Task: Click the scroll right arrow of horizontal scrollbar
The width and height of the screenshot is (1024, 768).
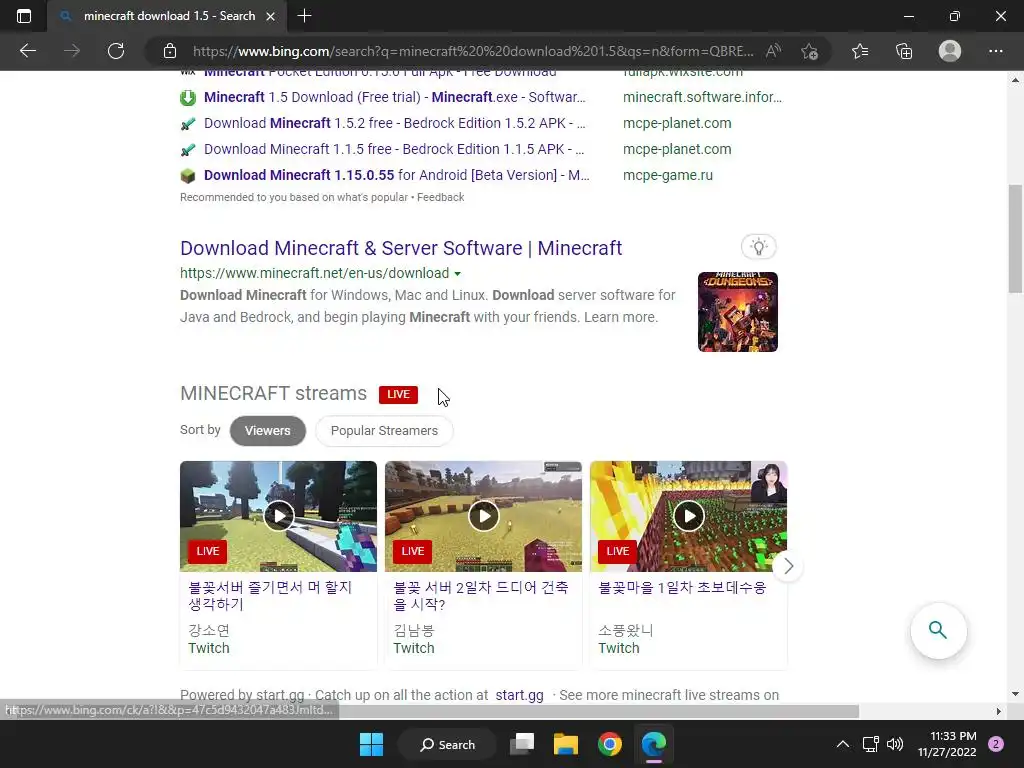Action: (999, 711)
